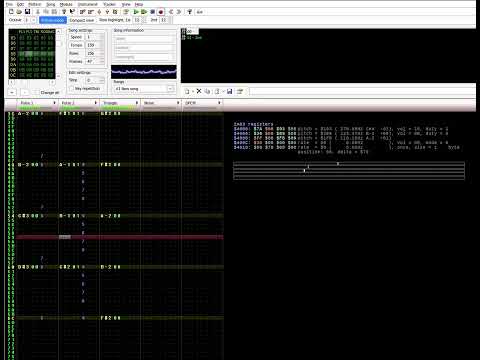
Task: Open the View menu
Action: tap(126, 4)
